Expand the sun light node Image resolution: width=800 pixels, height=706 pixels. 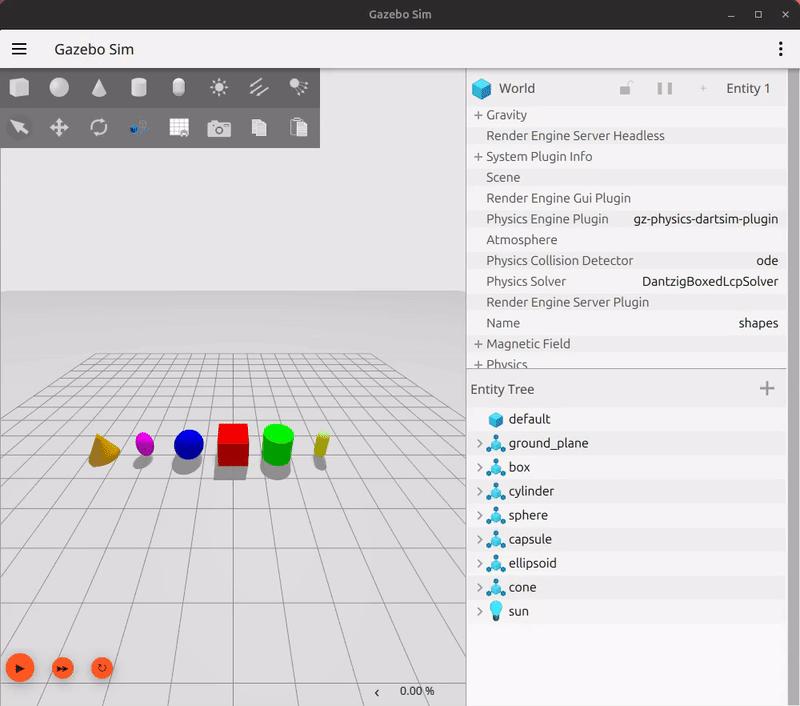pos(479,611)
